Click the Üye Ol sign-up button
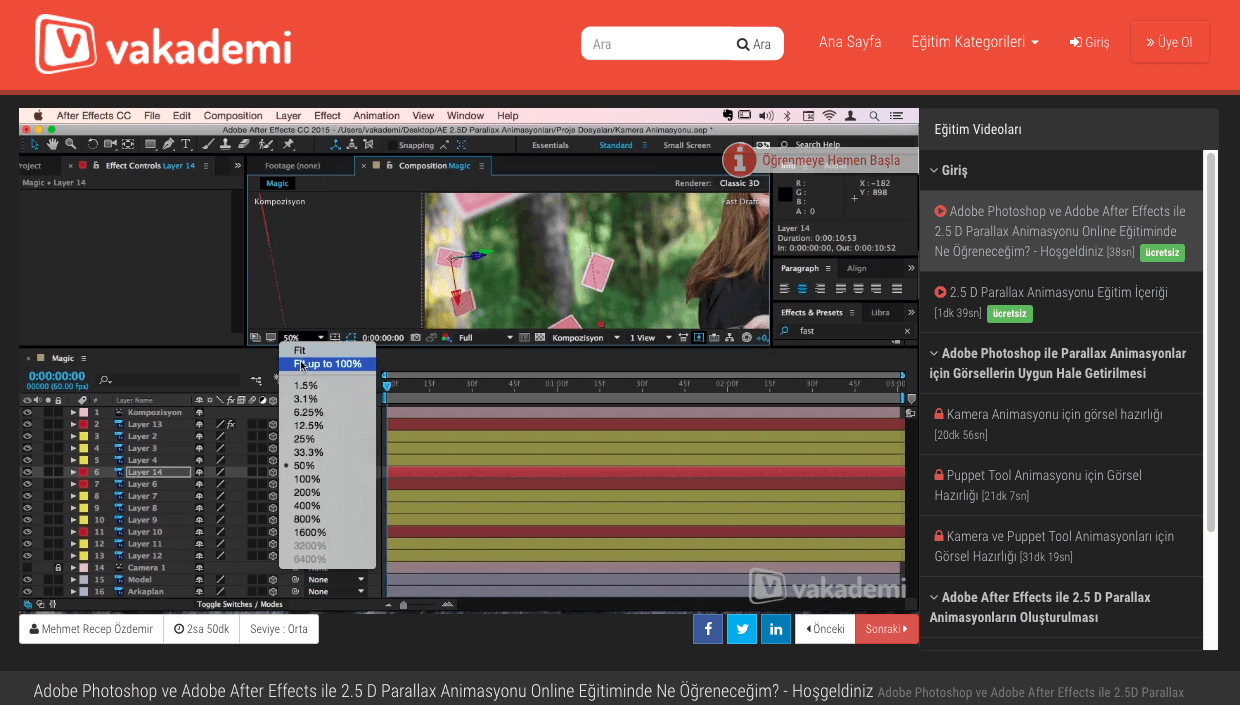This screenshot has width=1240, height=705. (1169, 42)
